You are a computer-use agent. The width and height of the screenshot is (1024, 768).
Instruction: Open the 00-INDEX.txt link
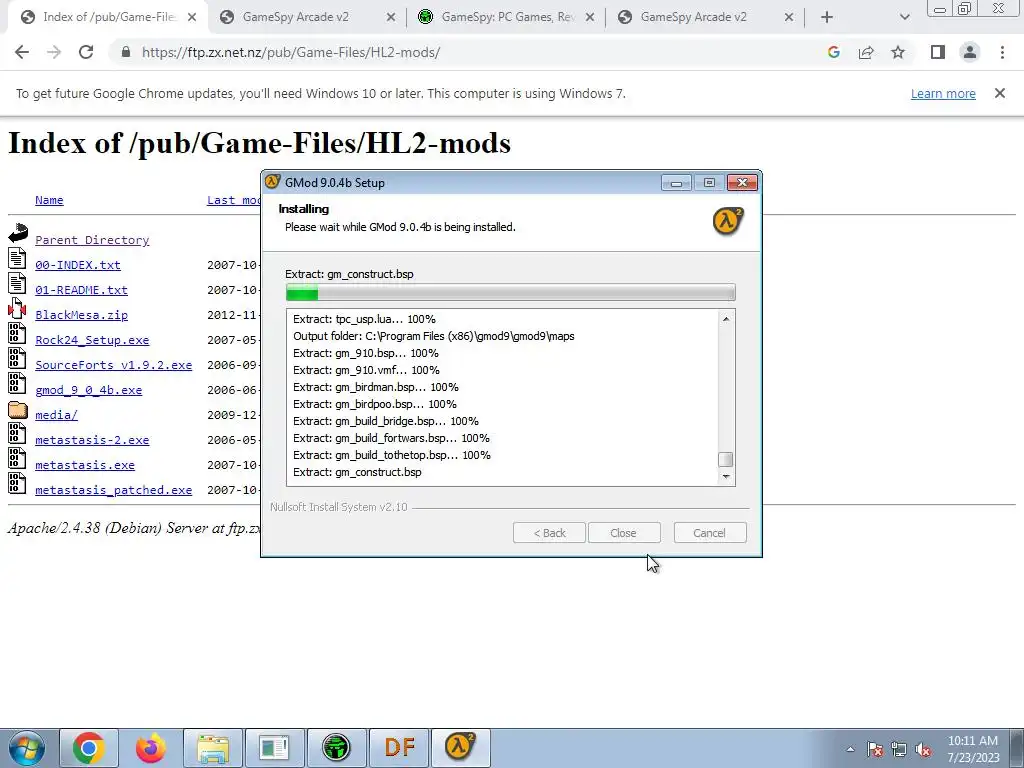78,264
